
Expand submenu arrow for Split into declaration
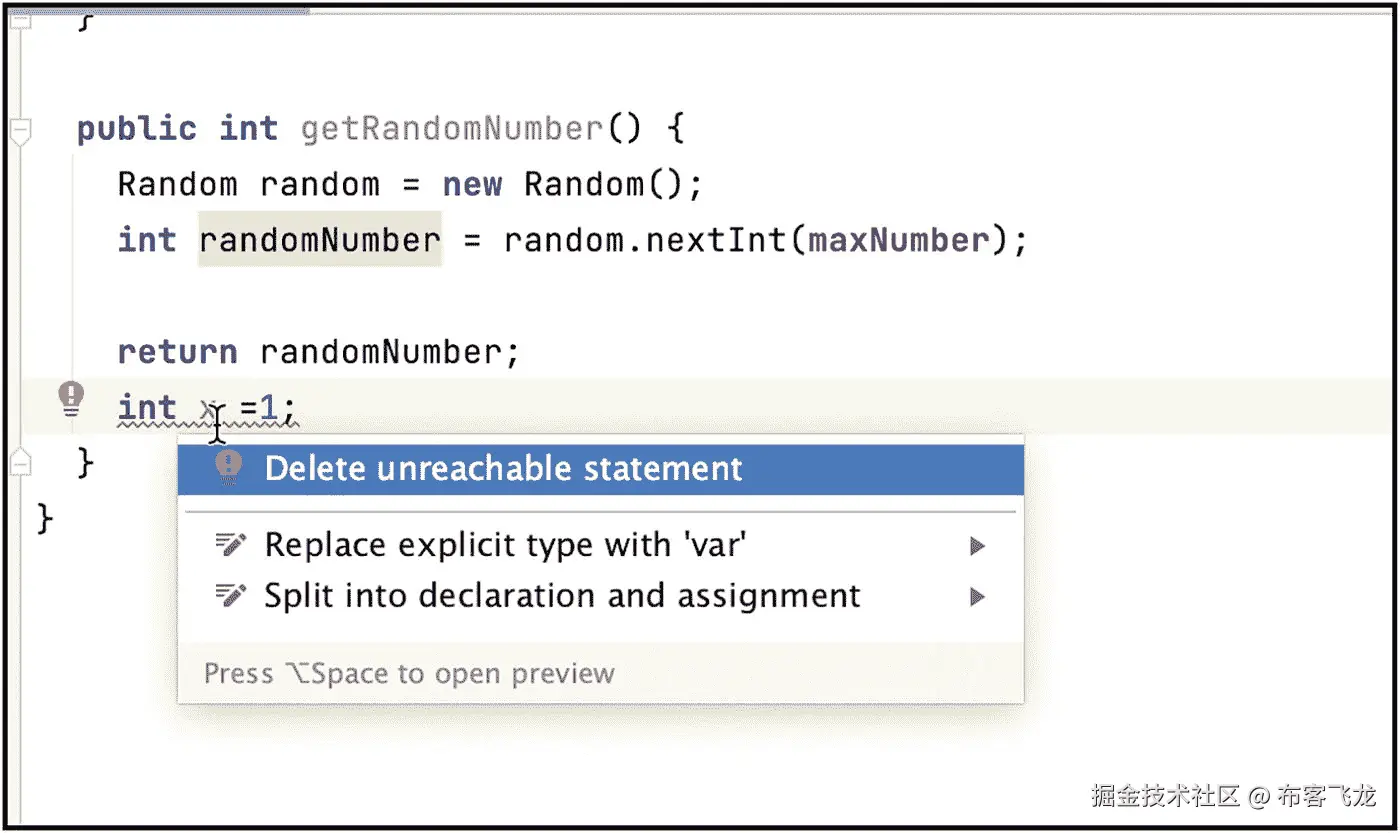coord(977,597)
